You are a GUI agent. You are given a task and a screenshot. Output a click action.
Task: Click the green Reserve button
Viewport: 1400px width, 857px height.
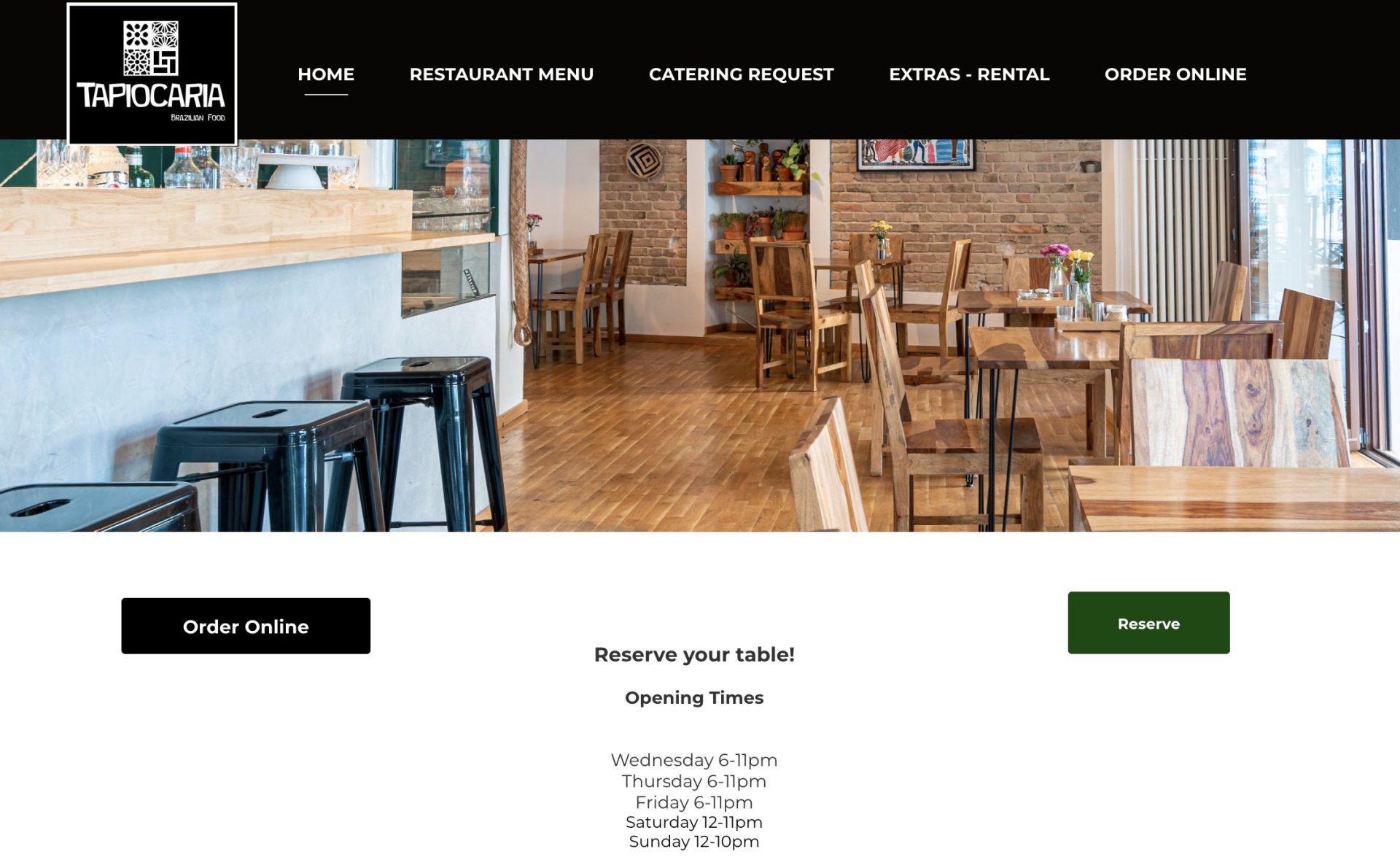coord(1148,623)
